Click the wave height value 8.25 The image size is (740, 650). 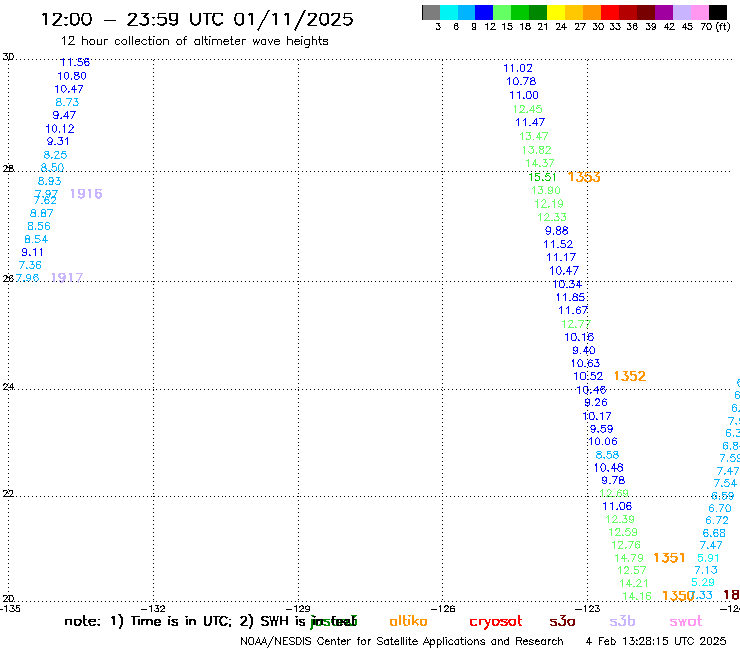click(x=55, y=155)
